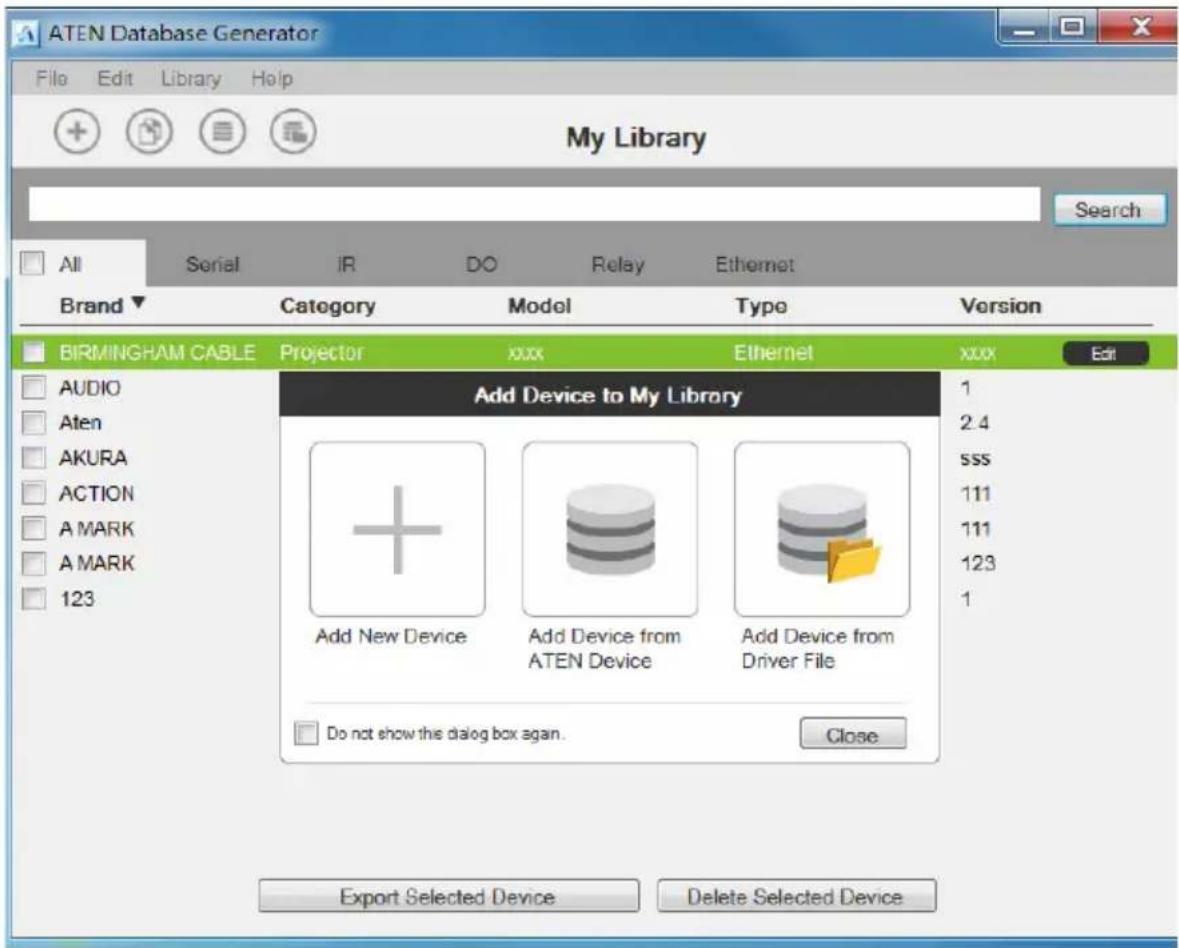
Task: Click the database export toolbar icon
Action: 293,132
